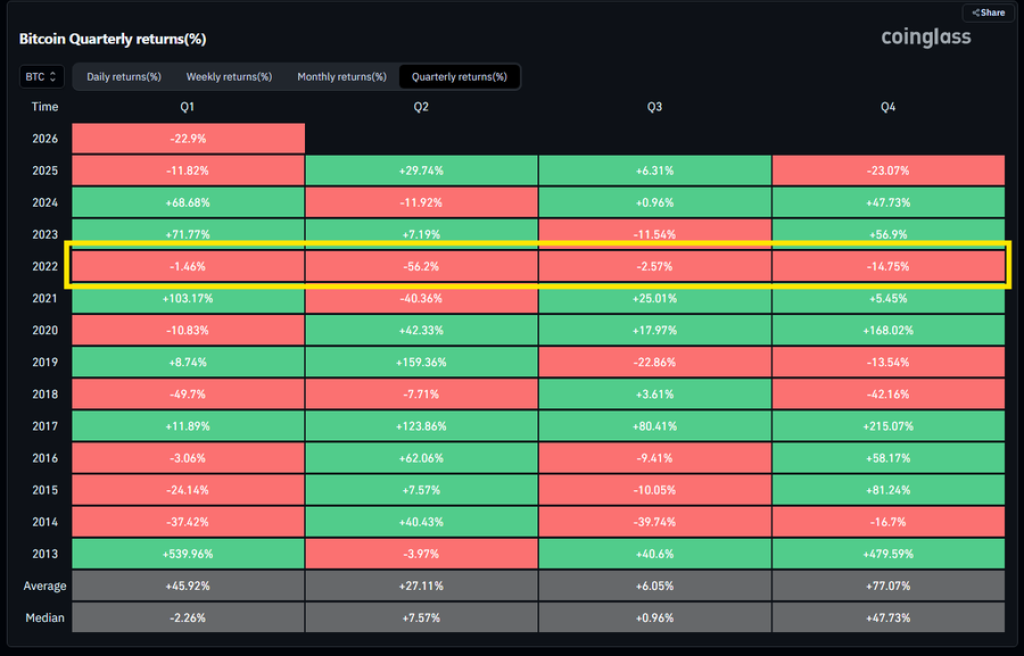Click the coinglass logo
This screenshot has width=1024, height=656.
[x=925, y=38]
